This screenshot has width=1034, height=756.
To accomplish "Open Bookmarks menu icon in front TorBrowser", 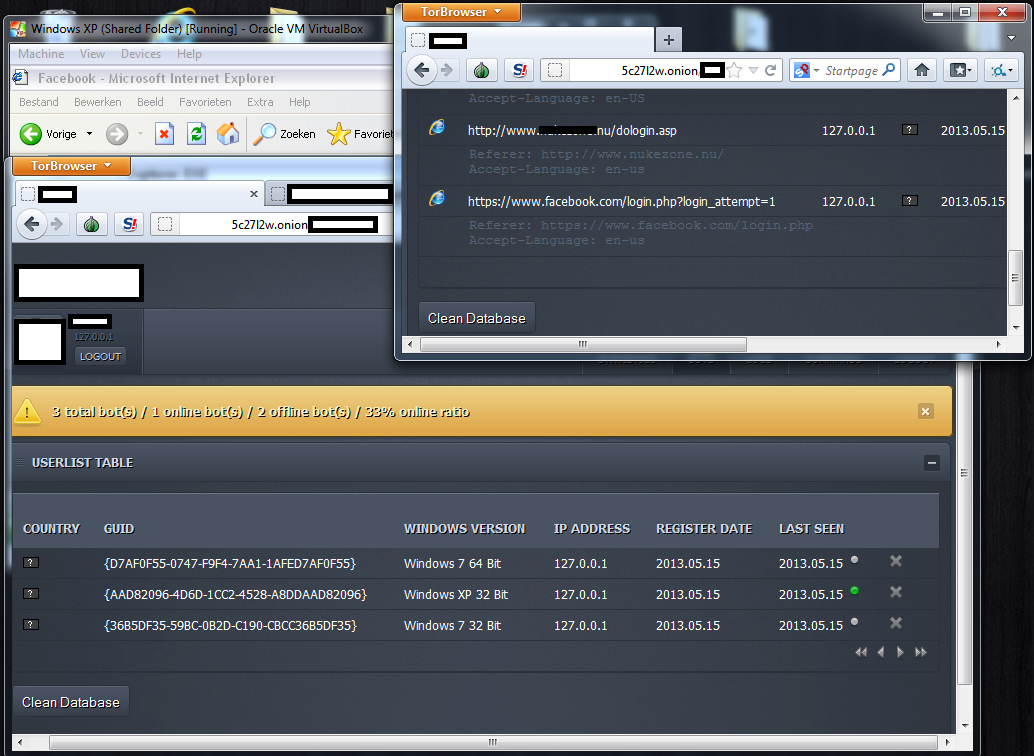I will (959, 70).
